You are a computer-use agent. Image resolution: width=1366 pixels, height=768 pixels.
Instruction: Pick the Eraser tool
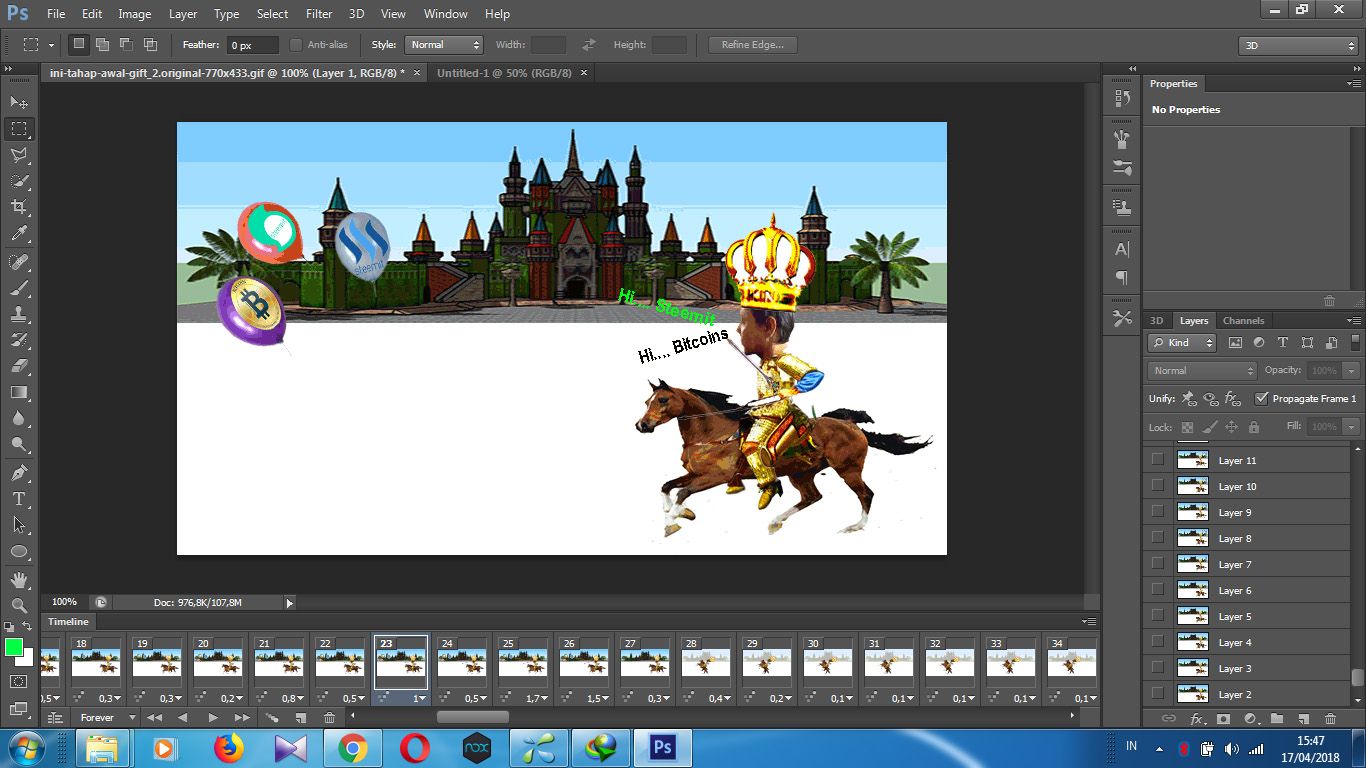[19, 366]
